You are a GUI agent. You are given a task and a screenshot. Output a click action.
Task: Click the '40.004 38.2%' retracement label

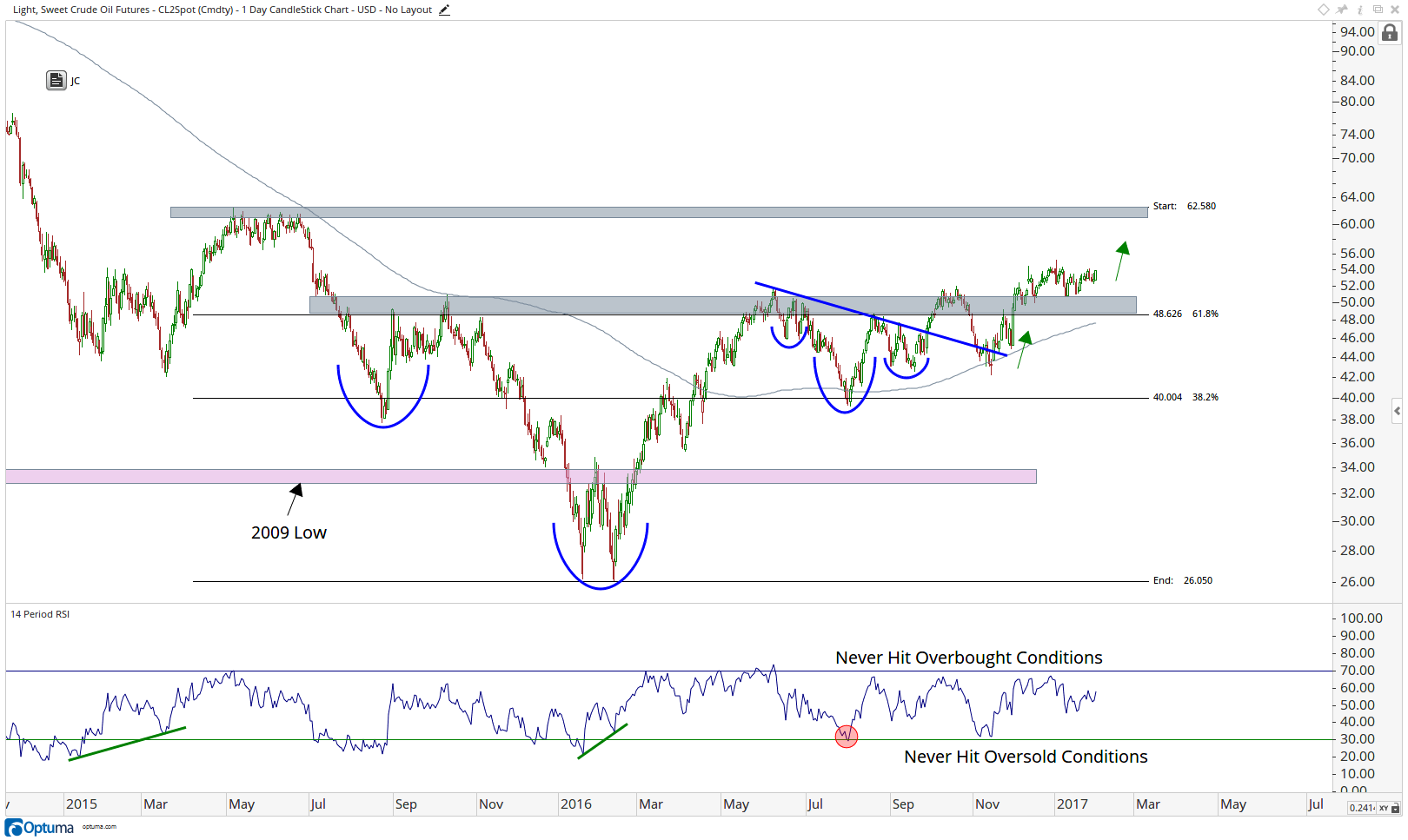coord(1186,397)
